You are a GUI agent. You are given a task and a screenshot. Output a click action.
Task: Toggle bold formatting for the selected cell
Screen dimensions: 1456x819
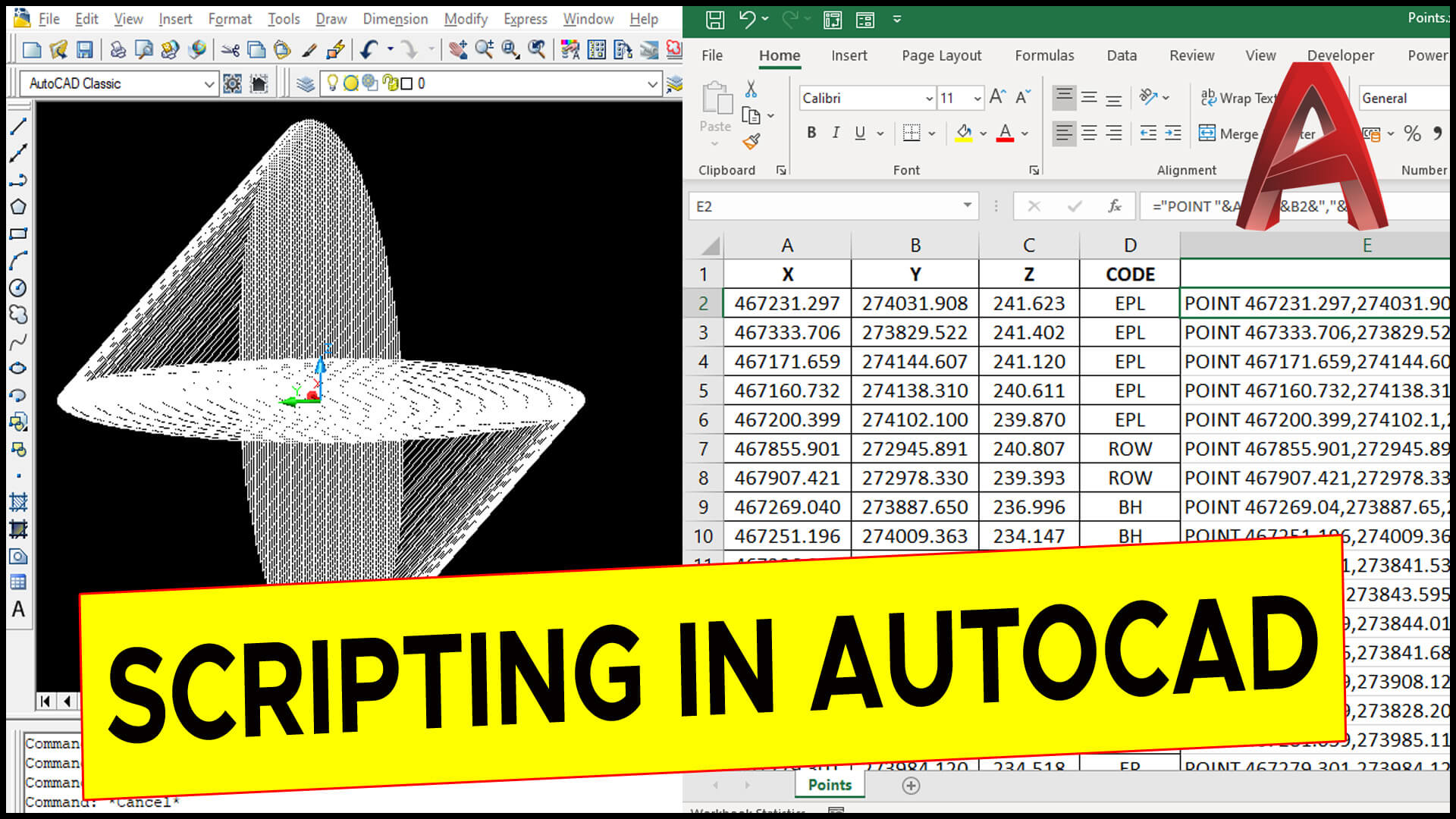click(x=811, y=133)
